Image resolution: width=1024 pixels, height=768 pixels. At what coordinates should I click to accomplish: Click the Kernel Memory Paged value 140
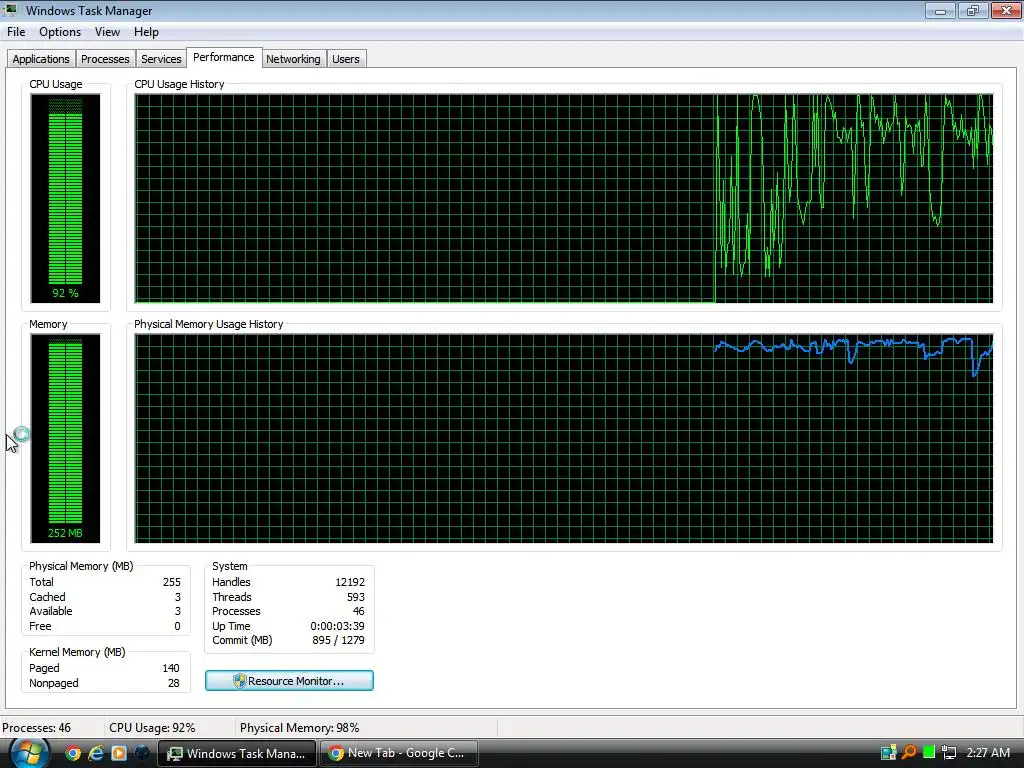coord(171,668)
